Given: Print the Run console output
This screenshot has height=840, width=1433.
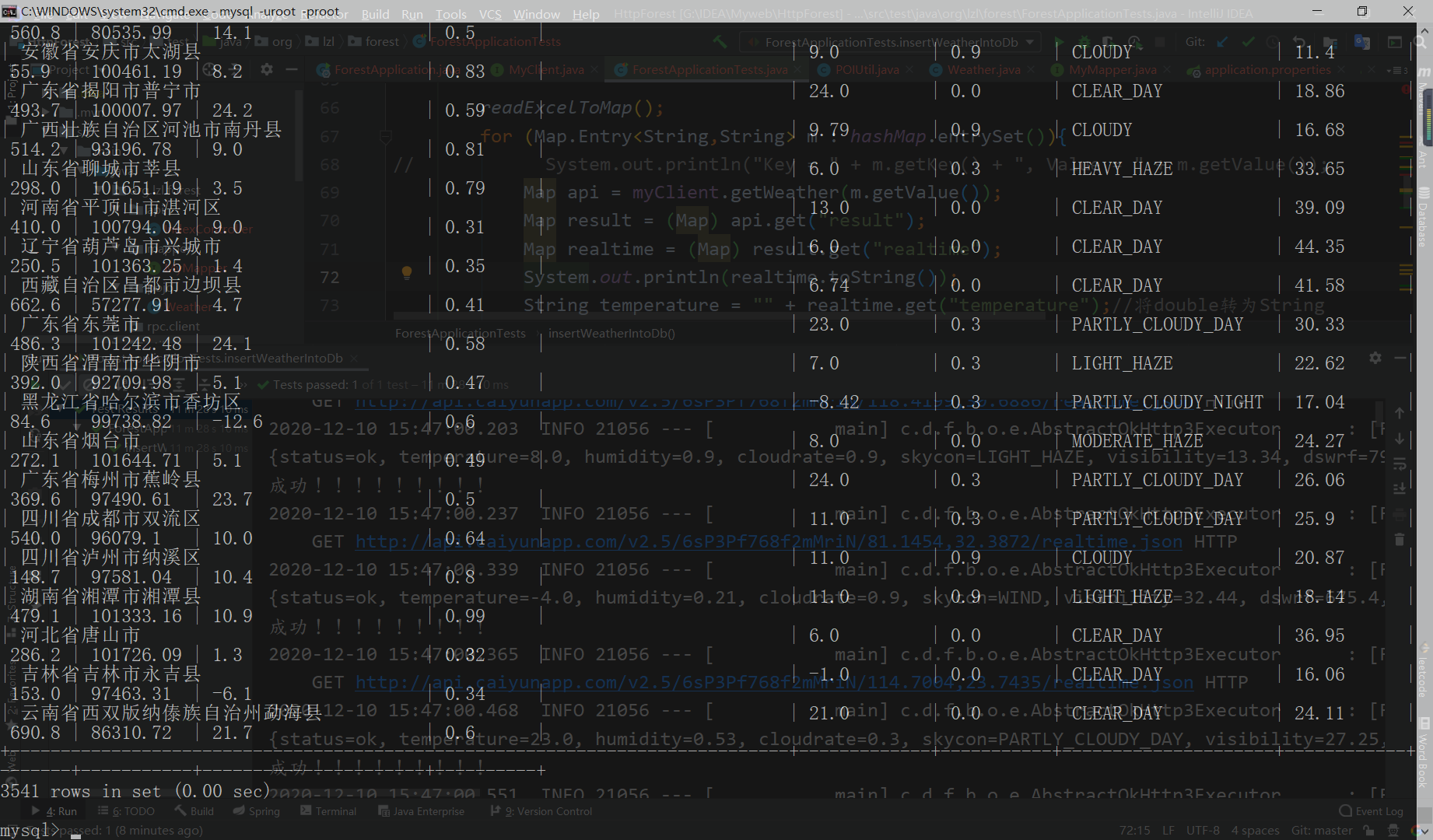Looking at the screenshot, I should tap(1400, 514).
